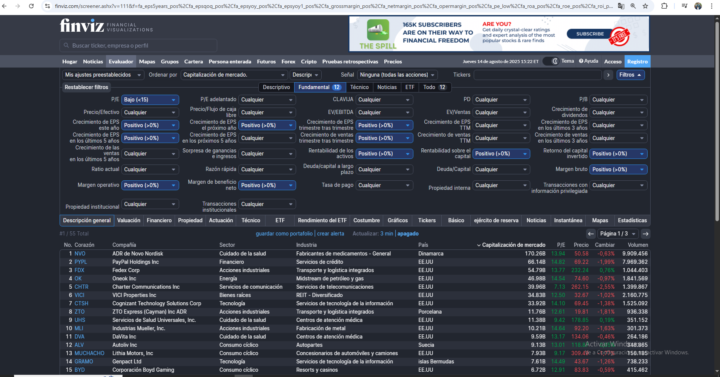This screenshot has height=377, width=720.
Task: Open Futuros in main navigation
Action: point(266,62)
